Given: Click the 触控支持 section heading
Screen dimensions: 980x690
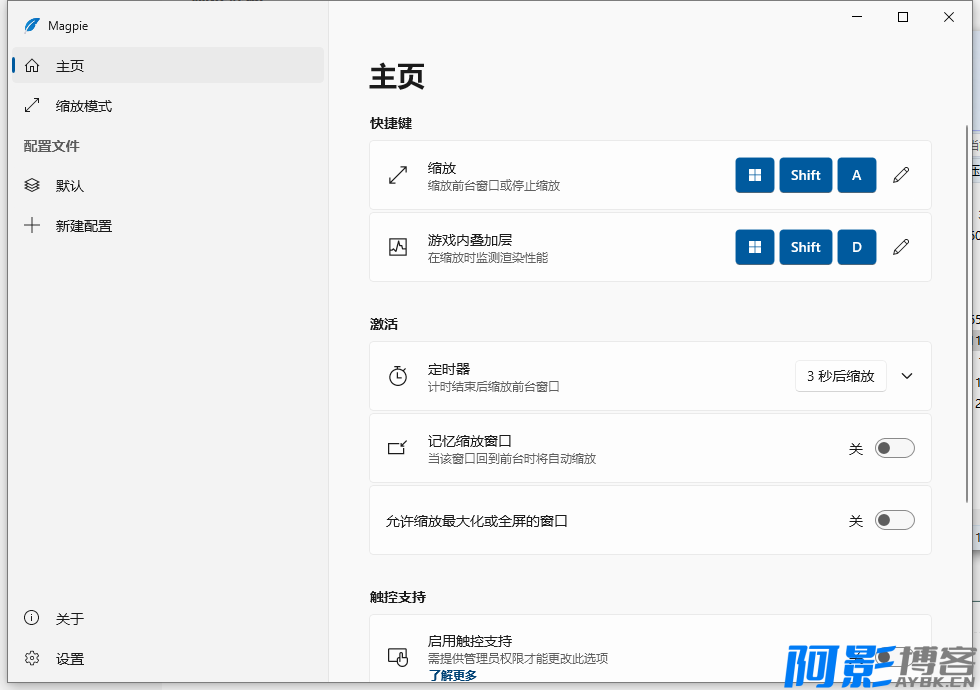Looking at the screenshot, I should pos(398,597).
